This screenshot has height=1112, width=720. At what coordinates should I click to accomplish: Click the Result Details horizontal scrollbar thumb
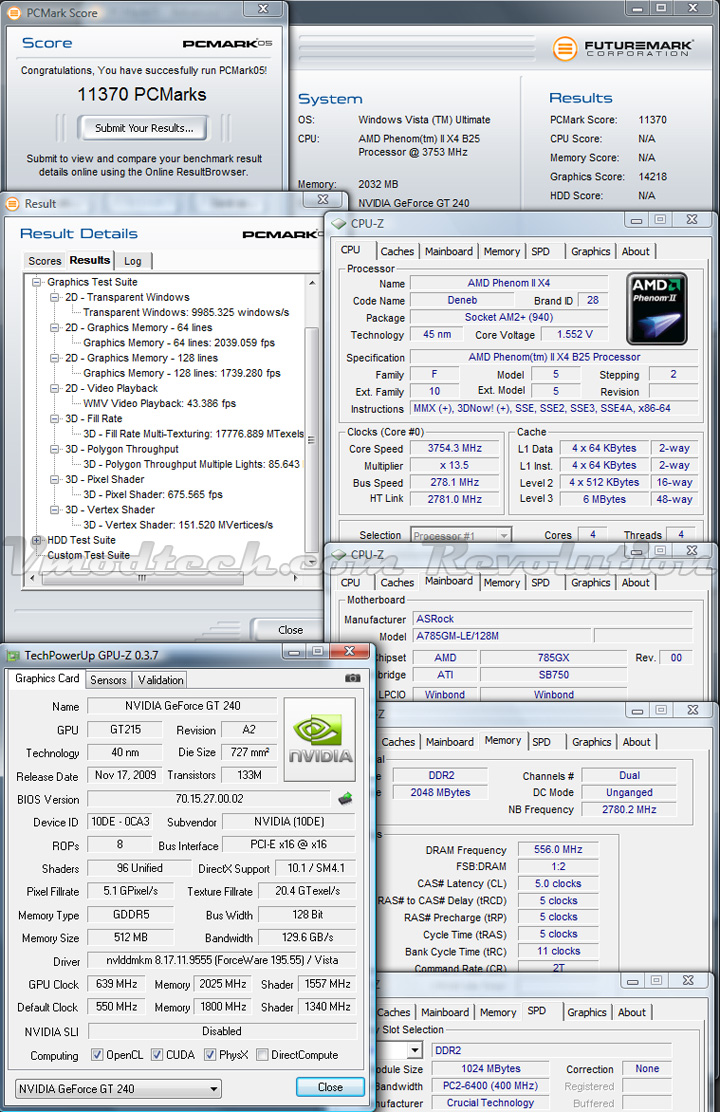[x=142, y=578]
